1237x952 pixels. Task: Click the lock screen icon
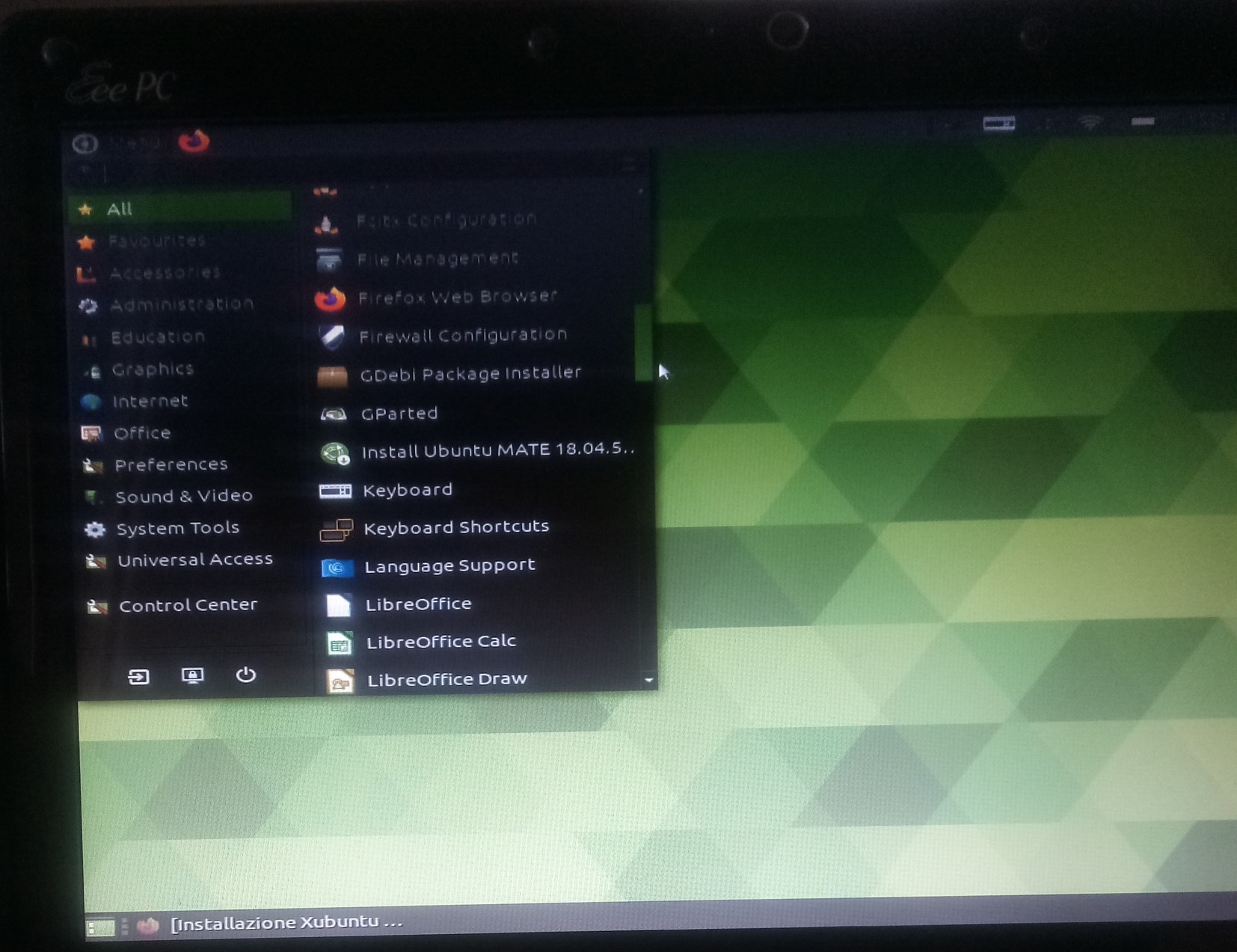pyautogui.click(x=192, y=676)
